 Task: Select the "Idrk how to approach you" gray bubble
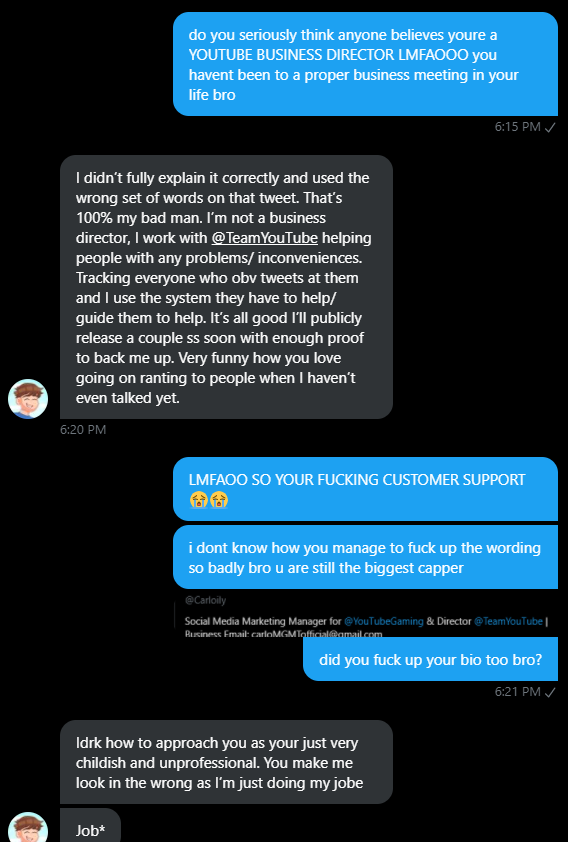tap(227, 763)
